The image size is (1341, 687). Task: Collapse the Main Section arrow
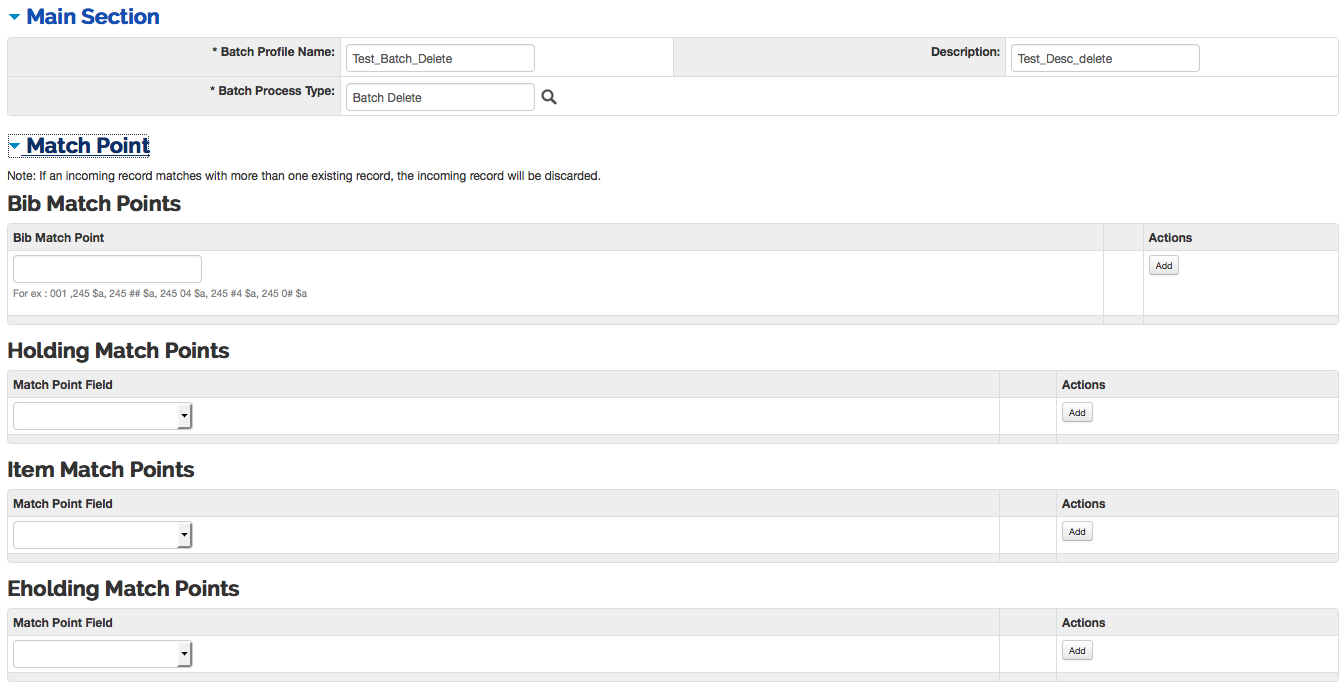14,17
